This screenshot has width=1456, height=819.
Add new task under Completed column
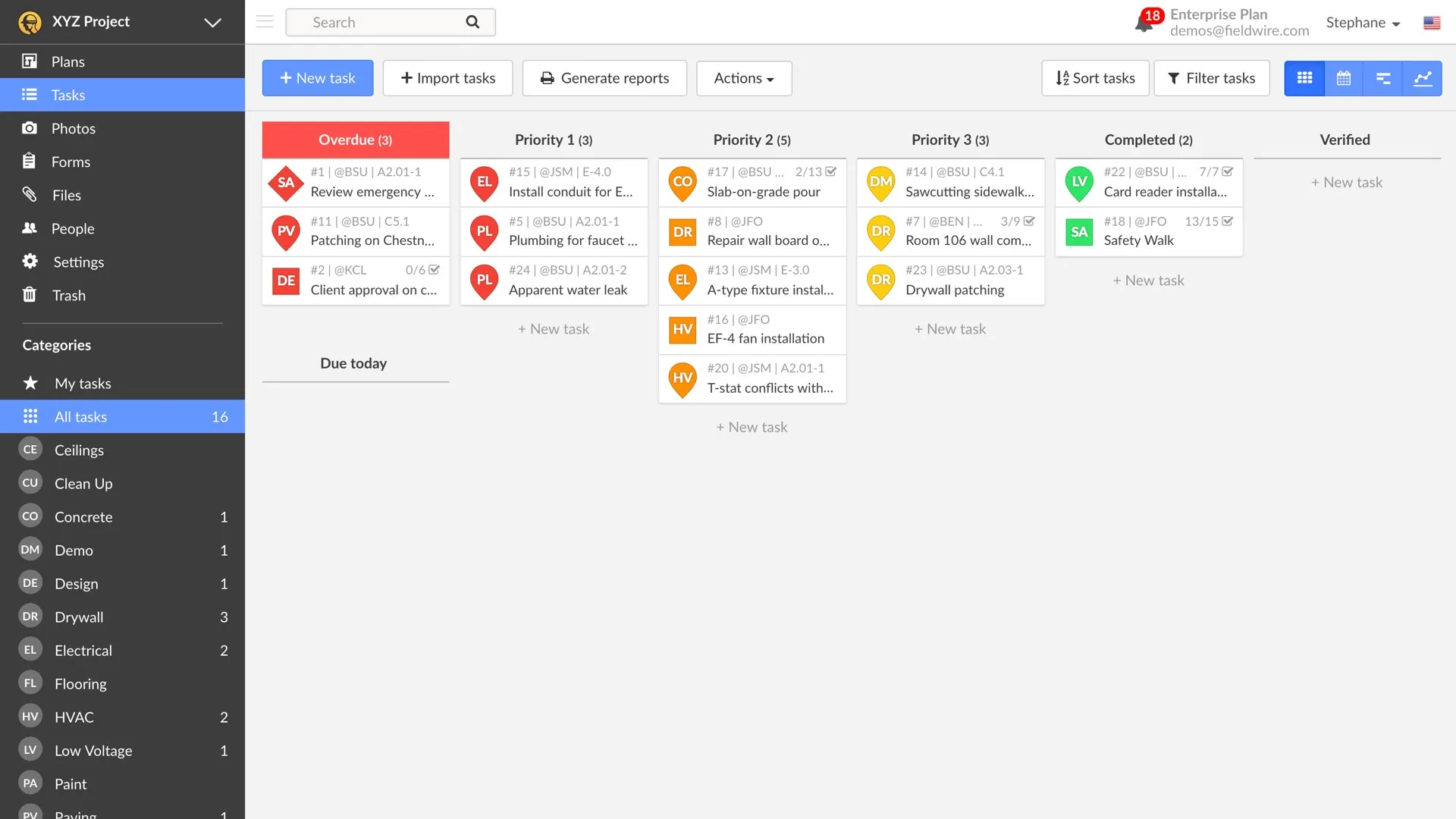pyautogui.click(x=1148, y=281)
